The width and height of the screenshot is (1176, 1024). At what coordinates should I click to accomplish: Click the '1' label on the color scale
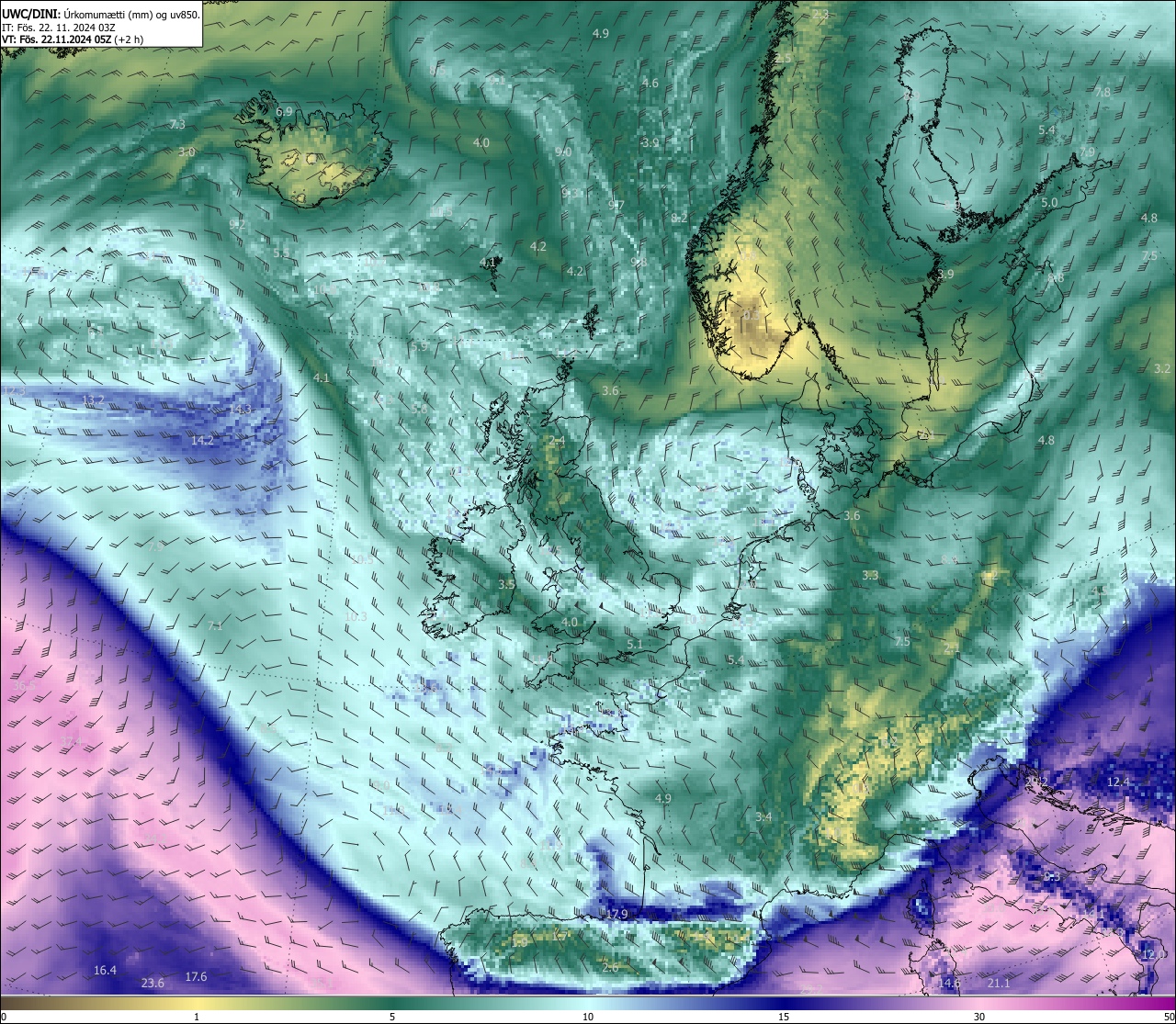point(197,1017)
